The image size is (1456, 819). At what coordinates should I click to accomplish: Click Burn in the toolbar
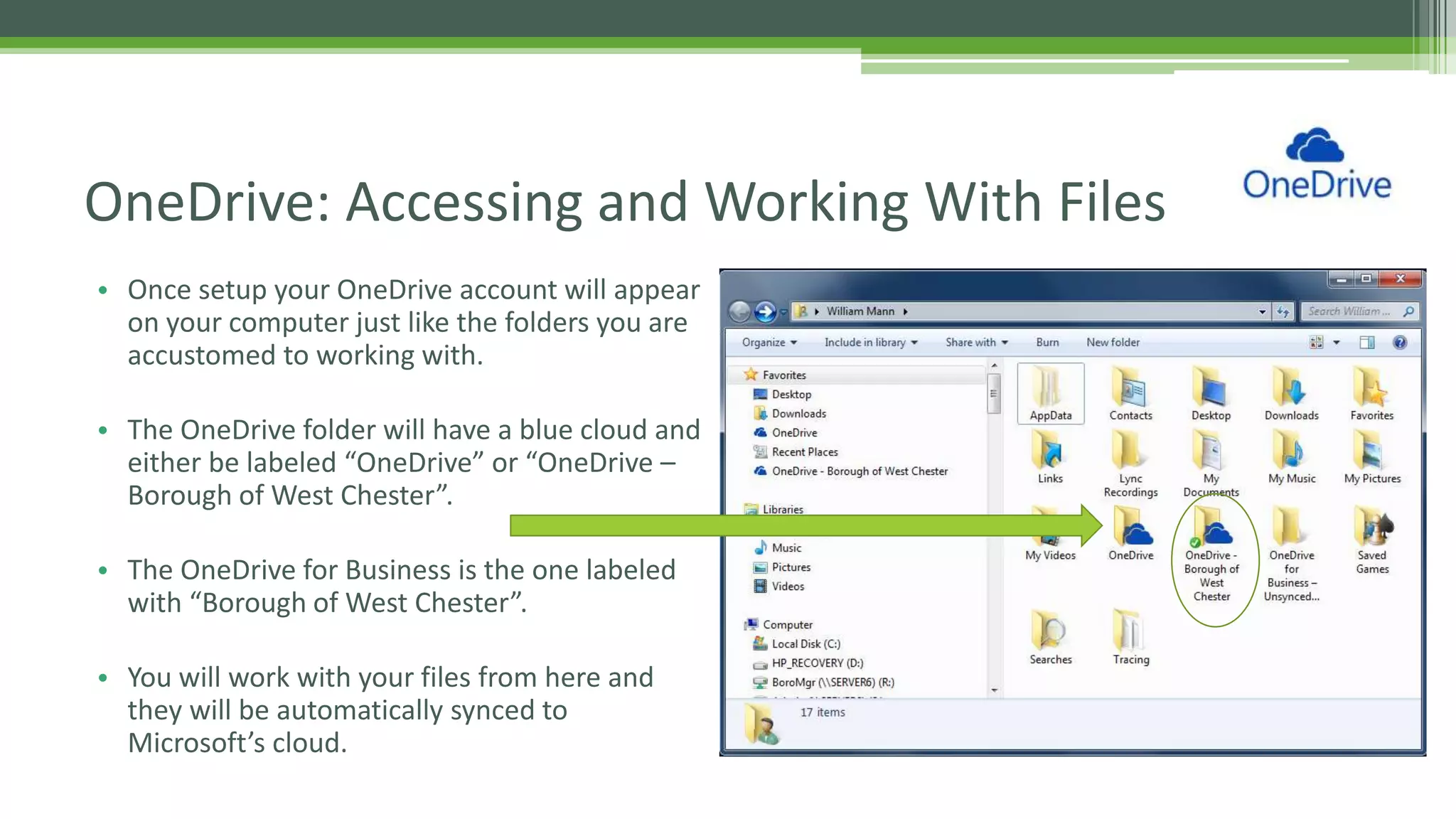(1047, 343)
